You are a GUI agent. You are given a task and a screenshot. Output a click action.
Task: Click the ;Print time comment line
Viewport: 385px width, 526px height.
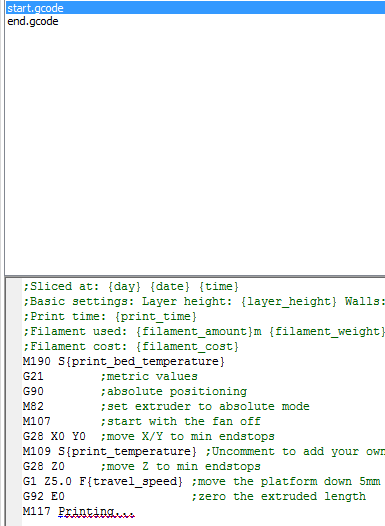pos(110,317)
